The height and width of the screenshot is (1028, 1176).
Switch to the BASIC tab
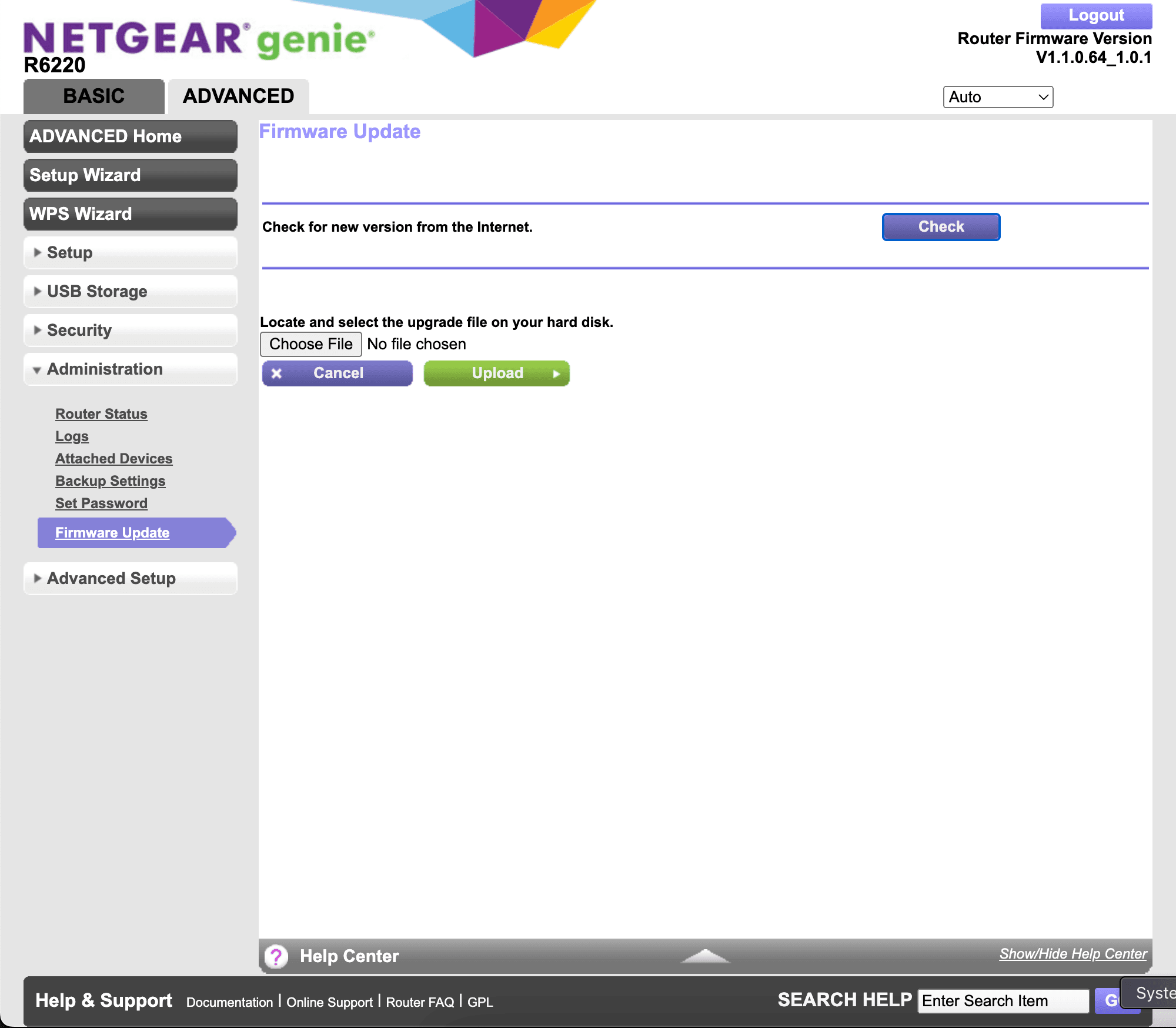(94, 96)
